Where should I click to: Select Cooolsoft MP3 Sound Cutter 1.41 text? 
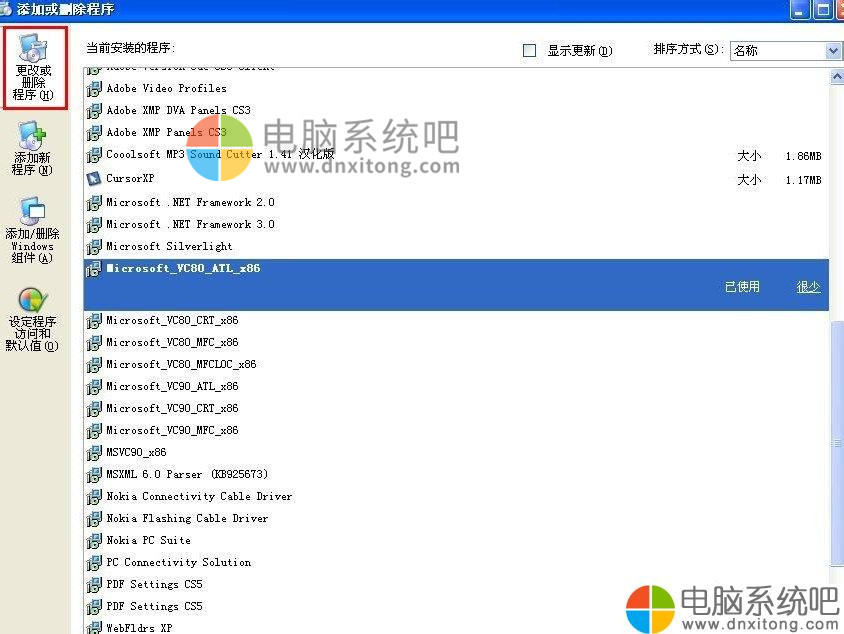coord(220,154)
